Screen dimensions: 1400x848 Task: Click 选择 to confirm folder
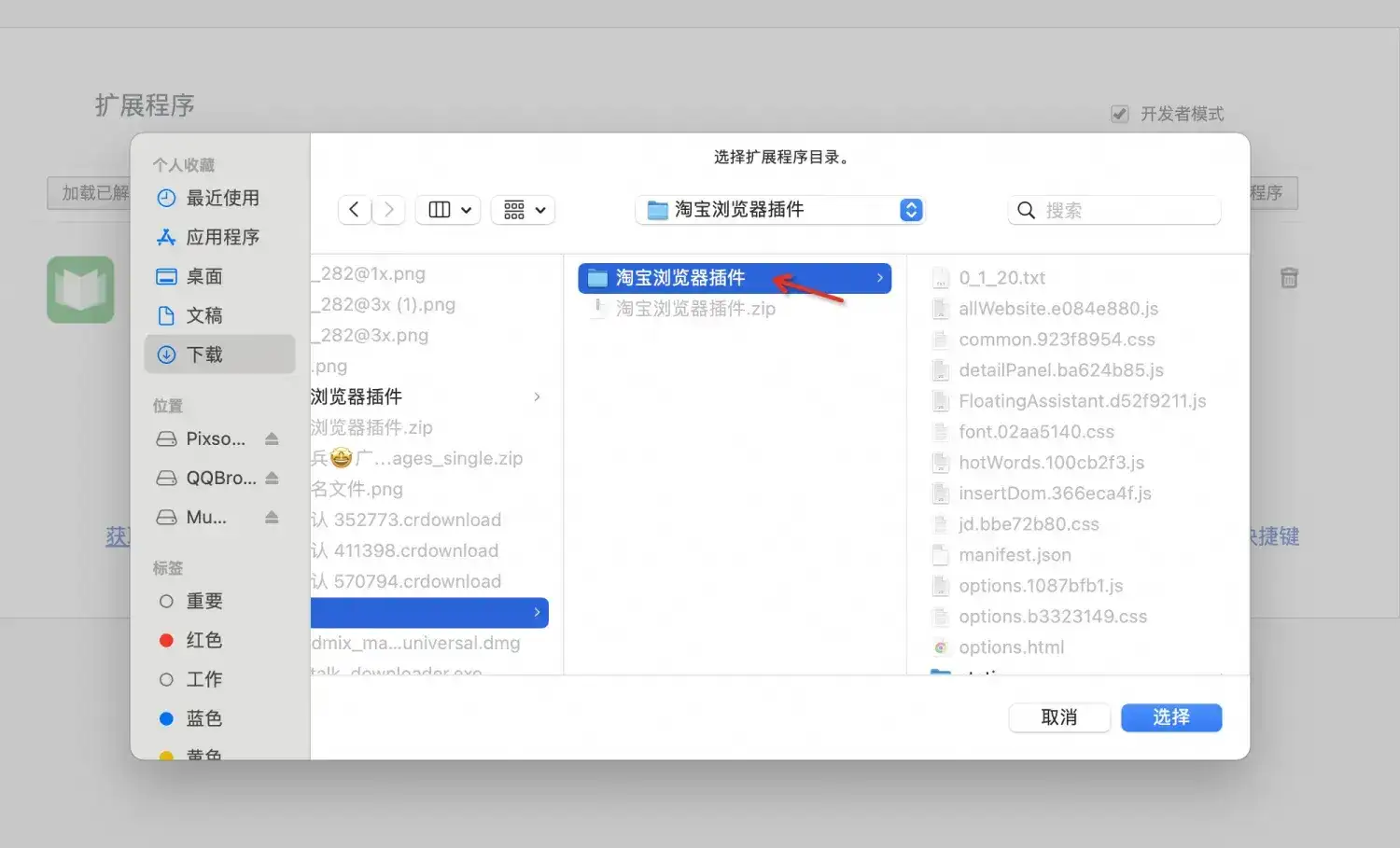point(1171,717)
